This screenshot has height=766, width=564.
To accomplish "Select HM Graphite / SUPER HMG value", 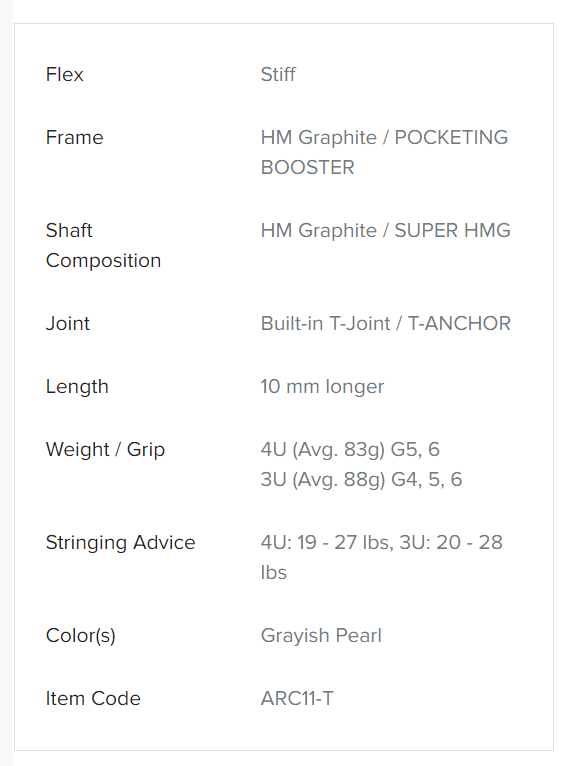I will click(385, 231).
